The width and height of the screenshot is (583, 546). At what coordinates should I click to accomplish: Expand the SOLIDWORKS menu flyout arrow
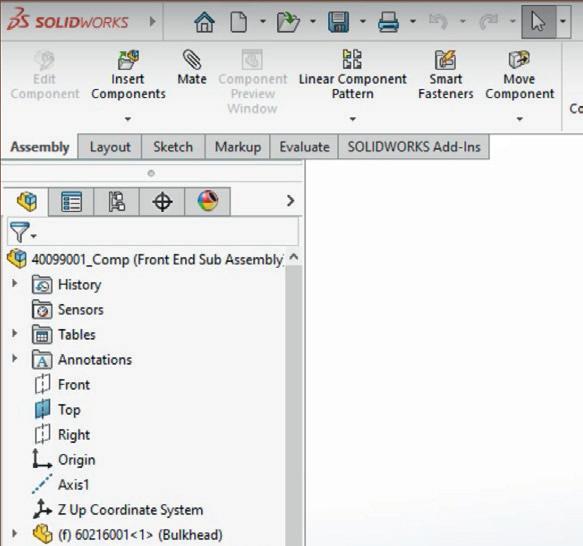[152, 22]
